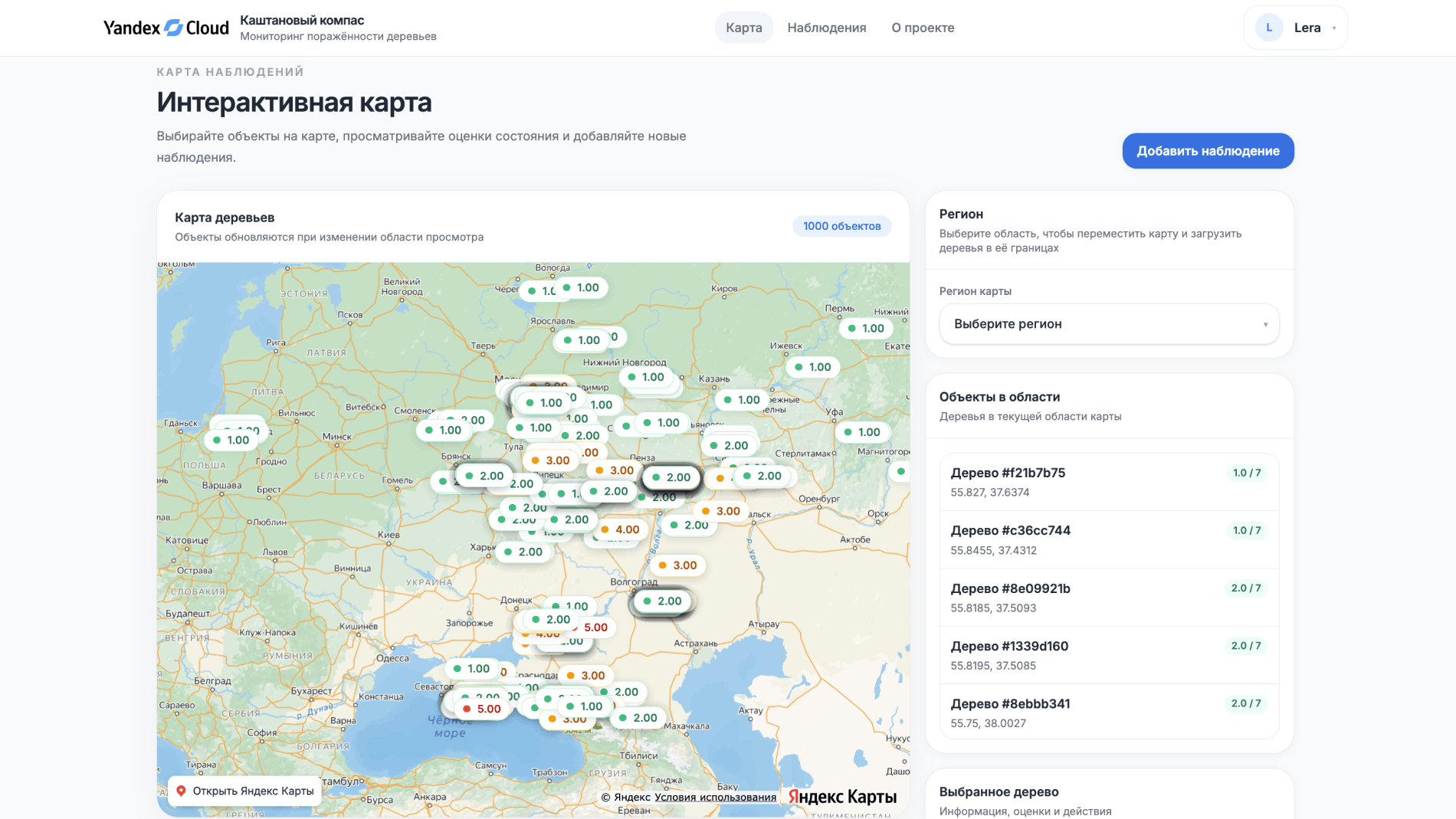Screen dimensions: 1456x819
Task: Click the red 5.00 marker near Севастополь
Action: 481,709
